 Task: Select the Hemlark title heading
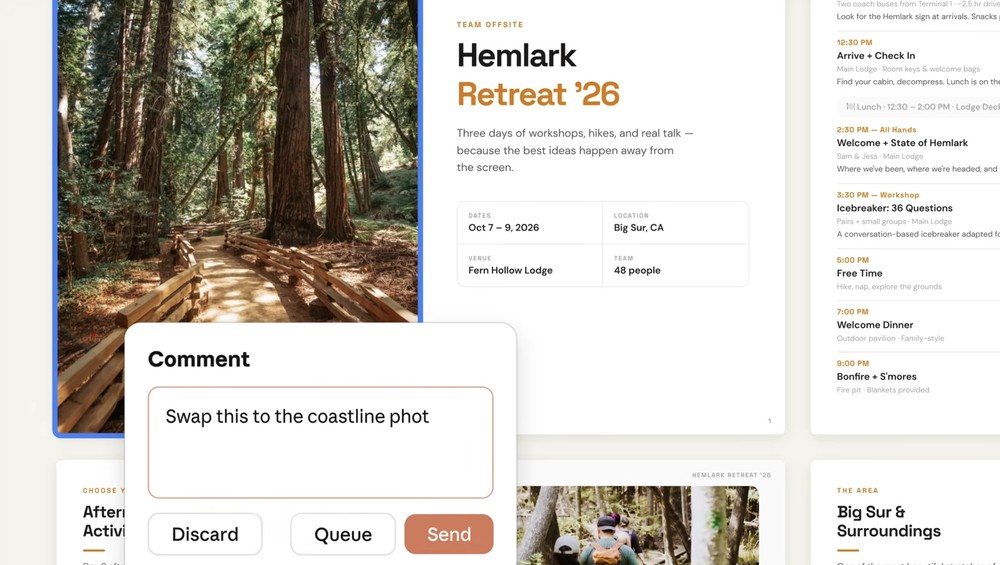point(516,56)
